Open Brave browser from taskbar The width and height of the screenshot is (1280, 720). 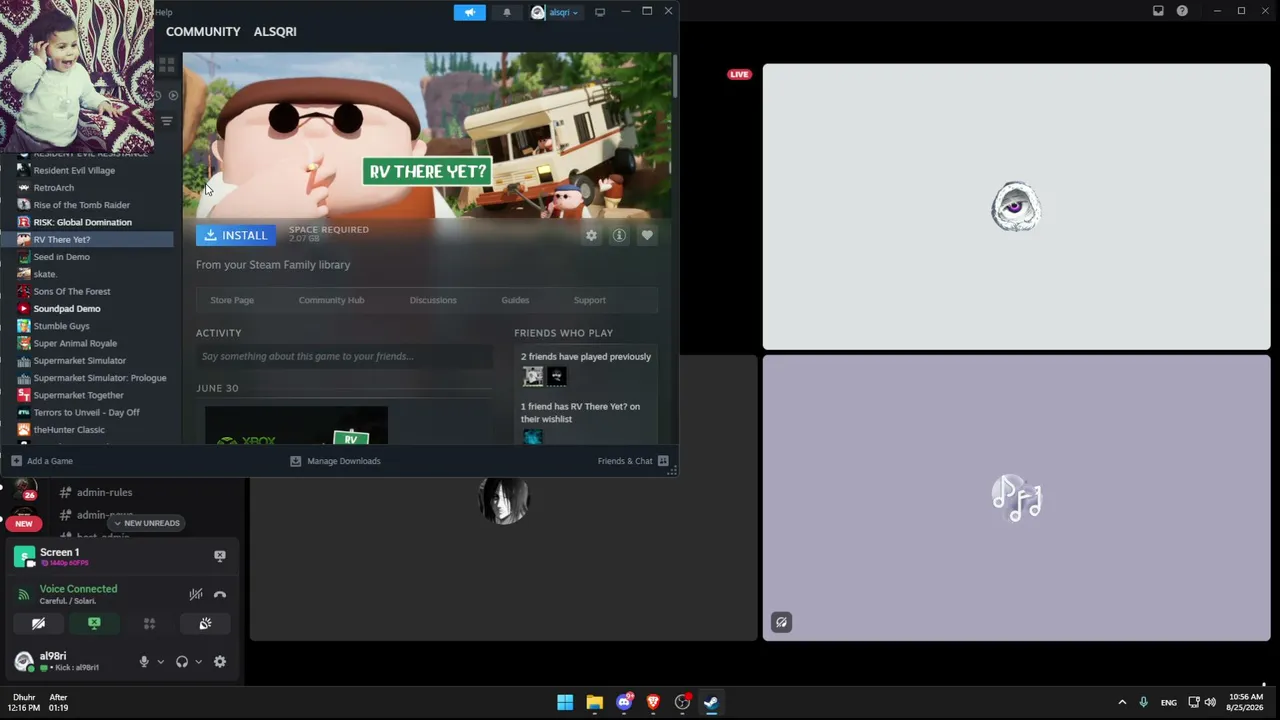[x=653, y=702]
